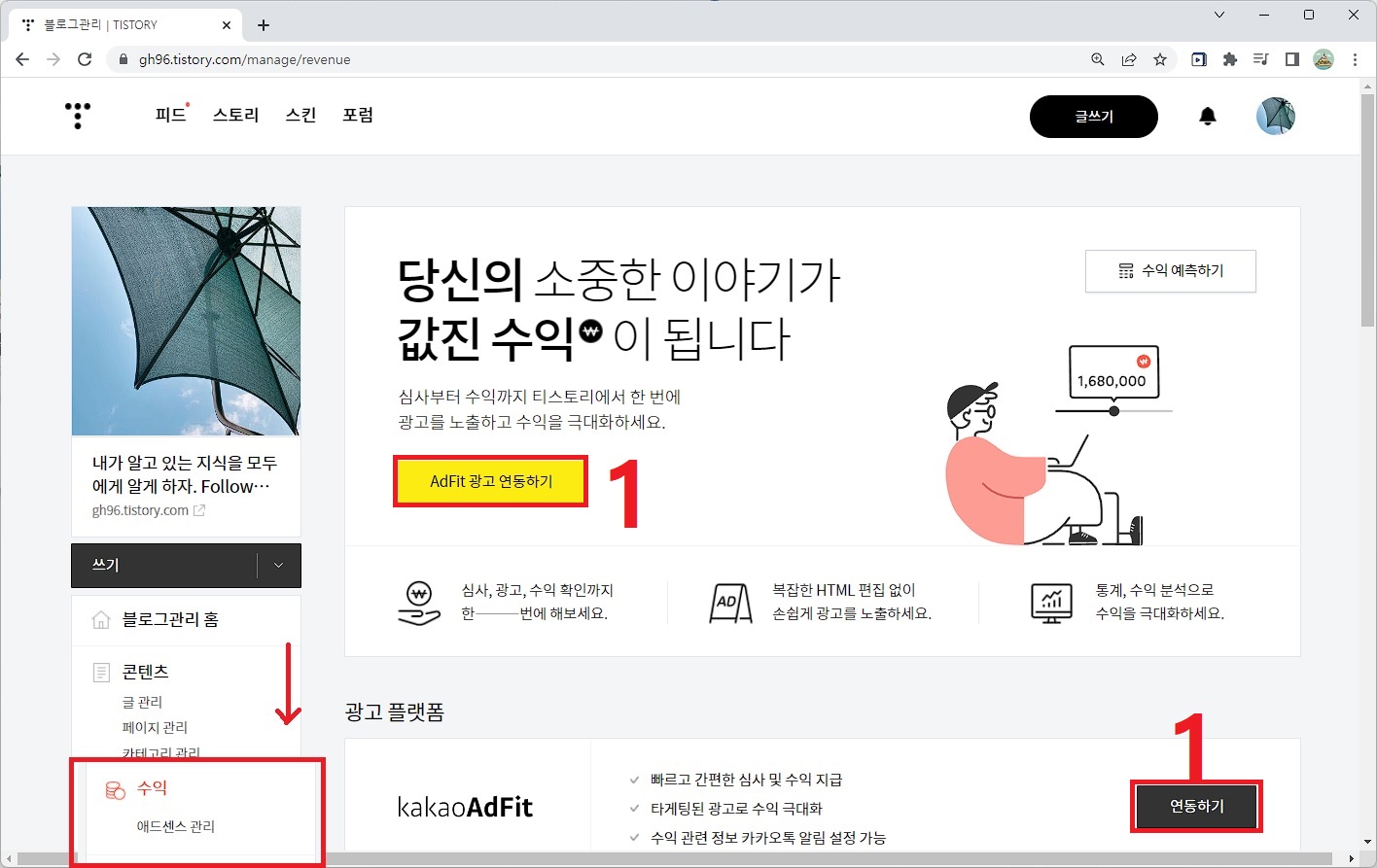Click the site lock icon
Screen dimensions: 1377x868
123,59
